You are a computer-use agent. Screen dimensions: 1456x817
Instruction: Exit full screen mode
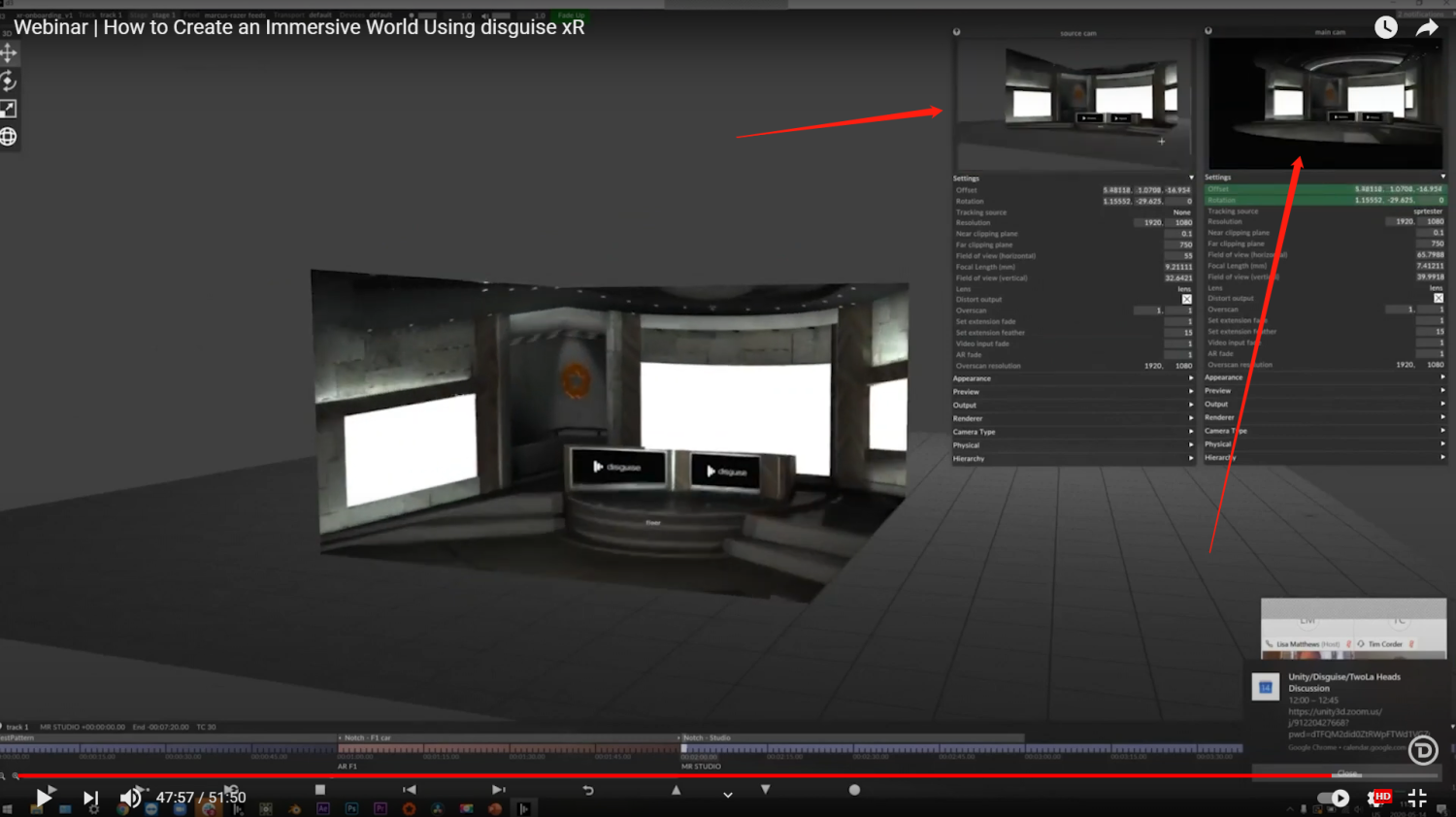tap(1417, 798)
